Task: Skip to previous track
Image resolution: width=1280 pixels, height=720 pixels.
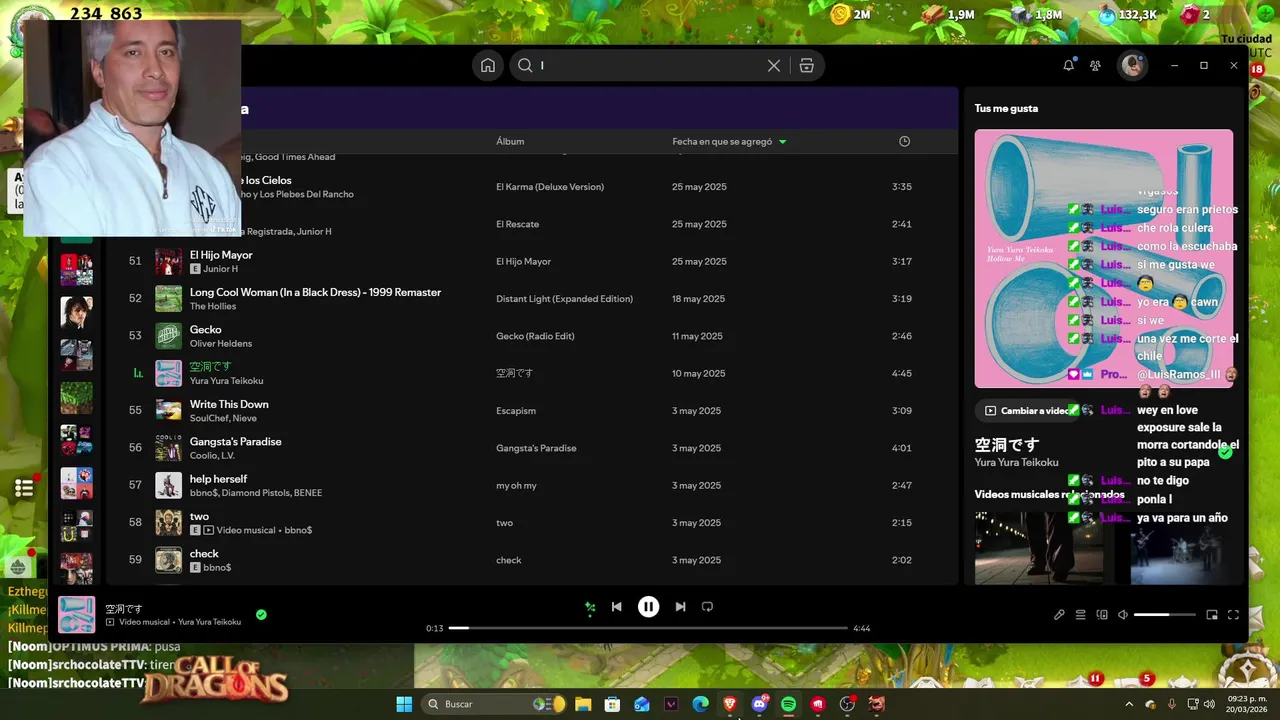Action: tap(617, 607)
